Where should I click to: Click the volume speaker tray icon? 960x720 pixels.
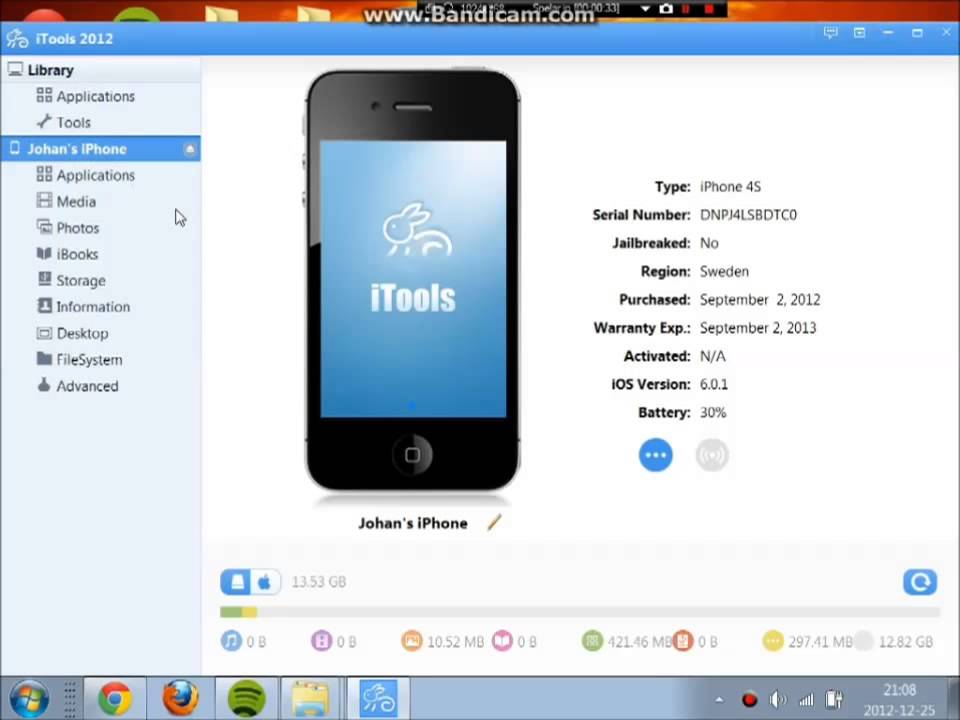(778, 699)
